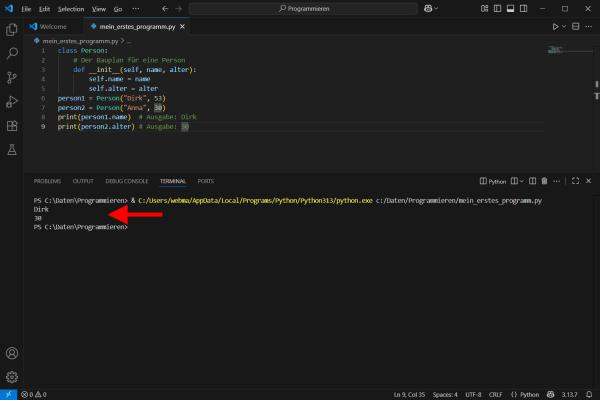
Task: Select the mein_erstes_programm.py editor tab
Action: [x=137, y=26]
